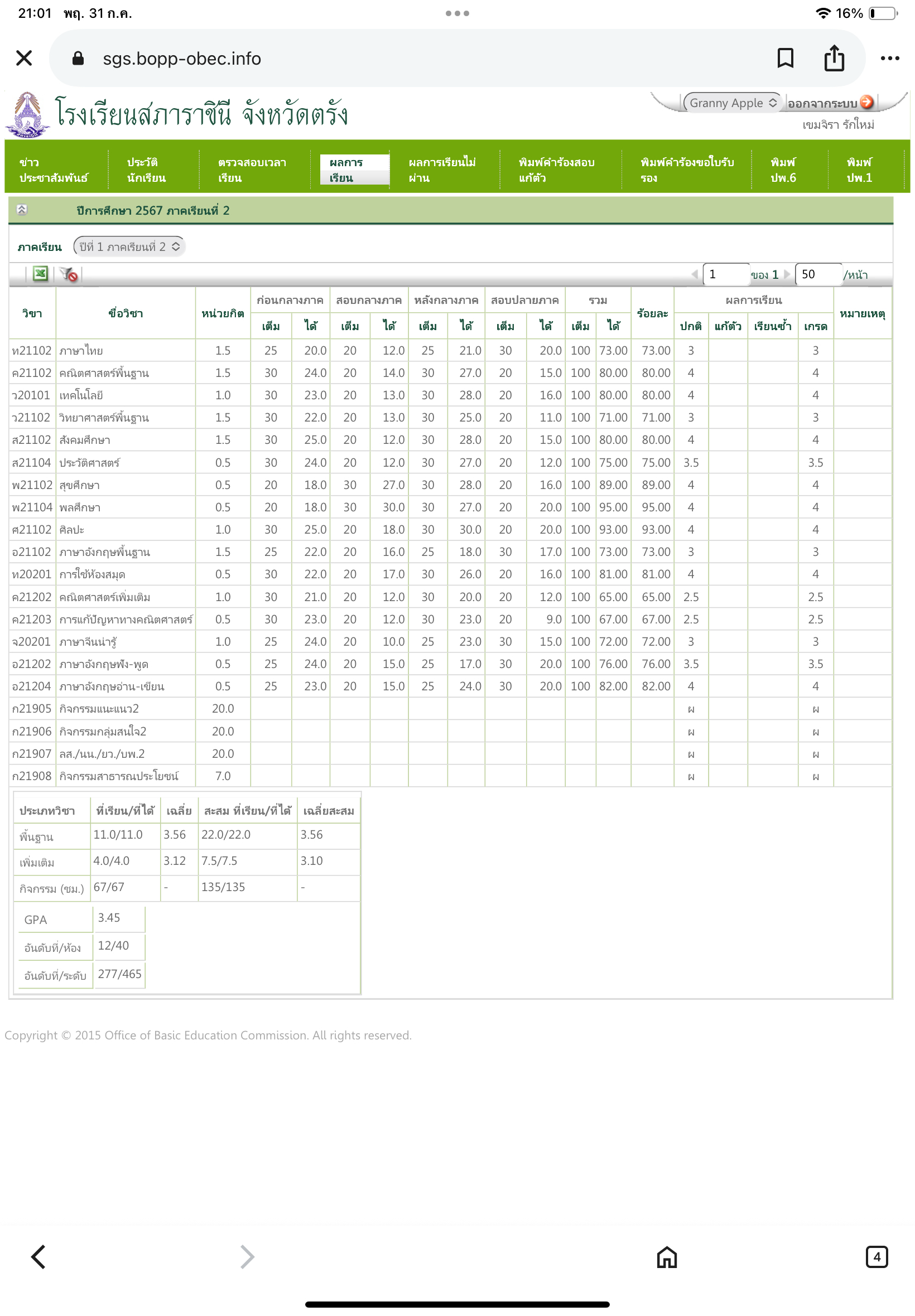This screenshot has height=1316, width=915.
Task: Click the level rank value 277/465
Action: (119, 974)
